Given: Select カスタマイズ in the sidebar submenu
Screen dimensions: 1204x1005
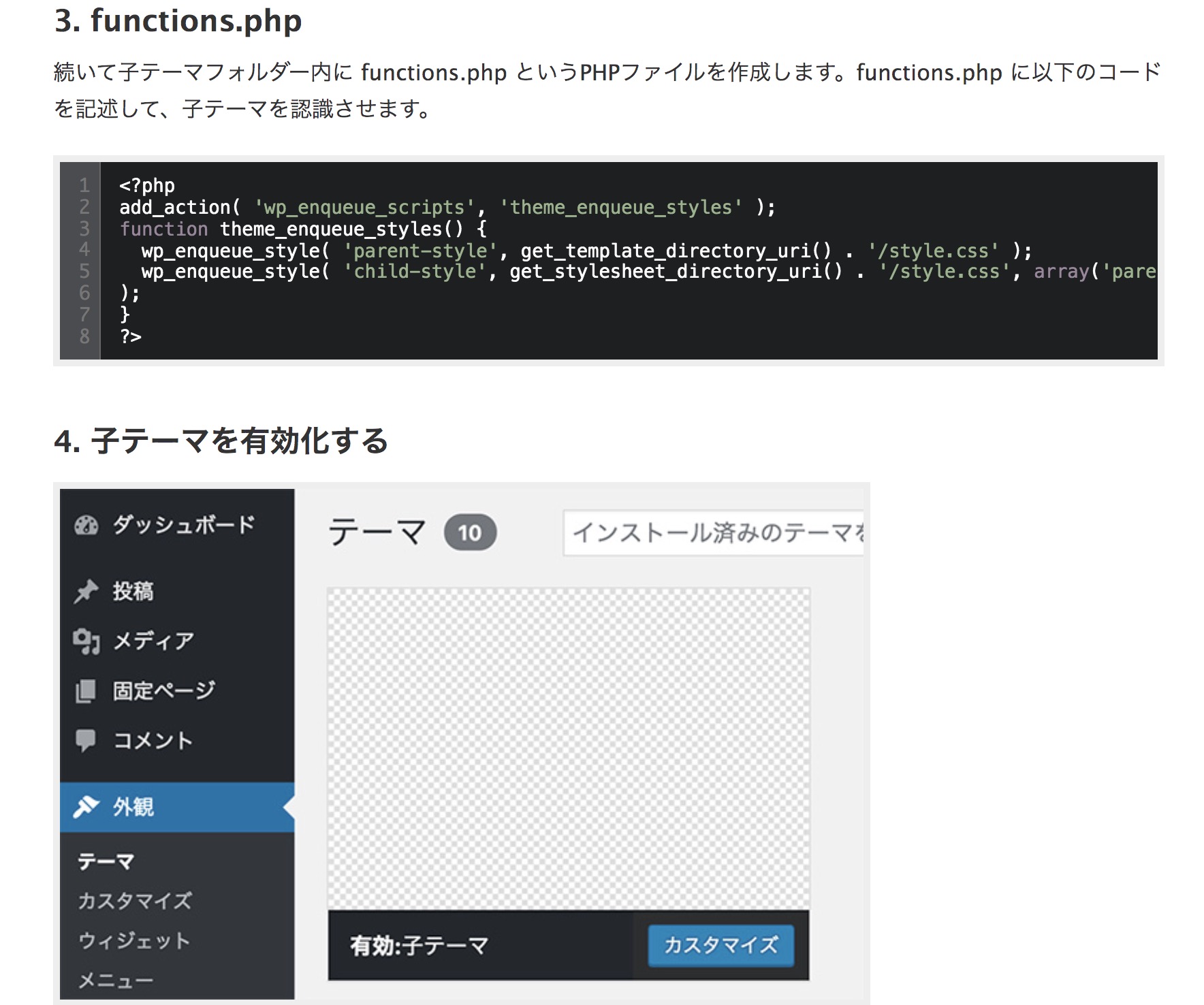Looking at the screenshot, I should click(x=135, y=901).
